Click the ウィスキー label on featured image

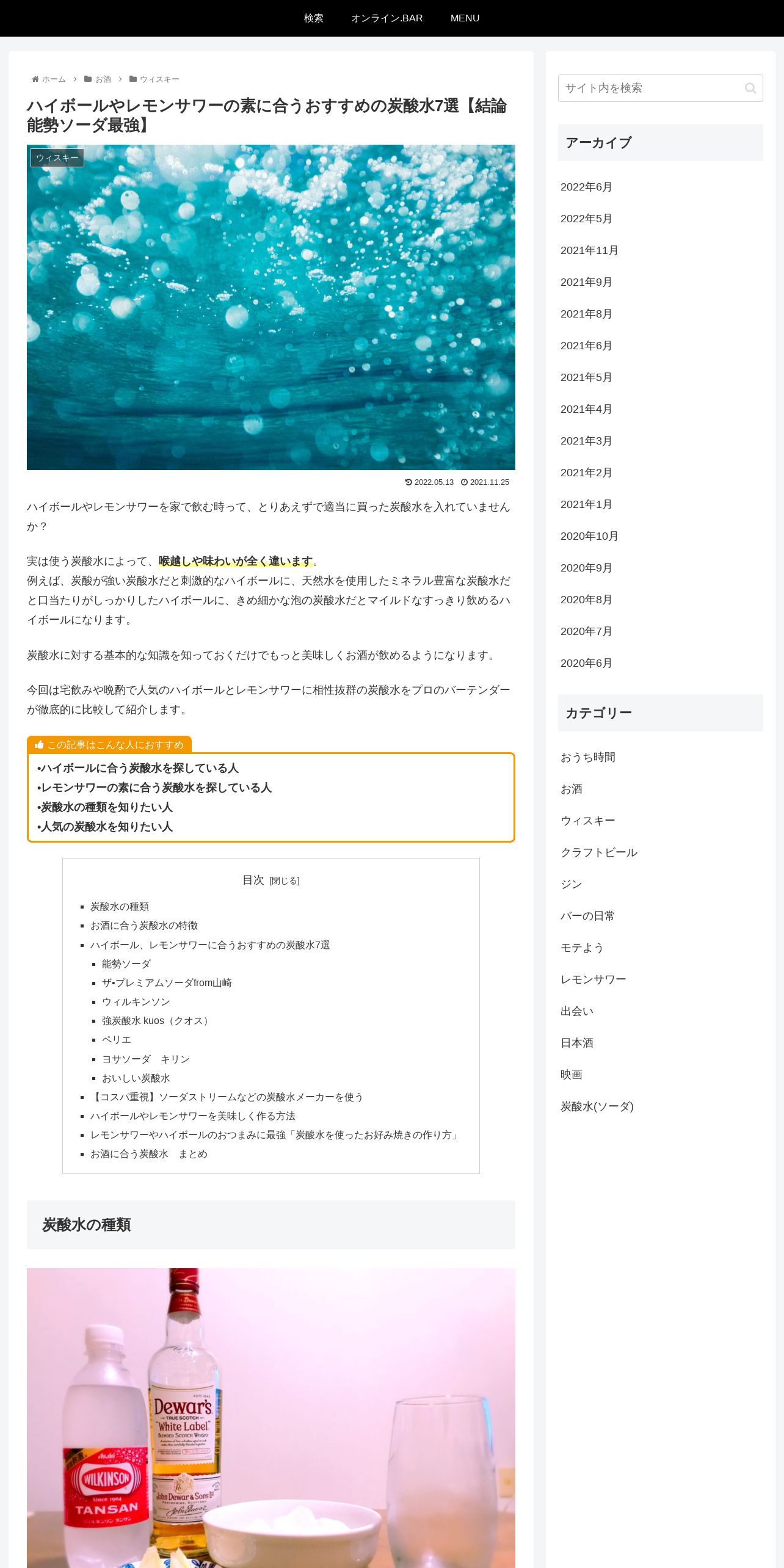57,158
